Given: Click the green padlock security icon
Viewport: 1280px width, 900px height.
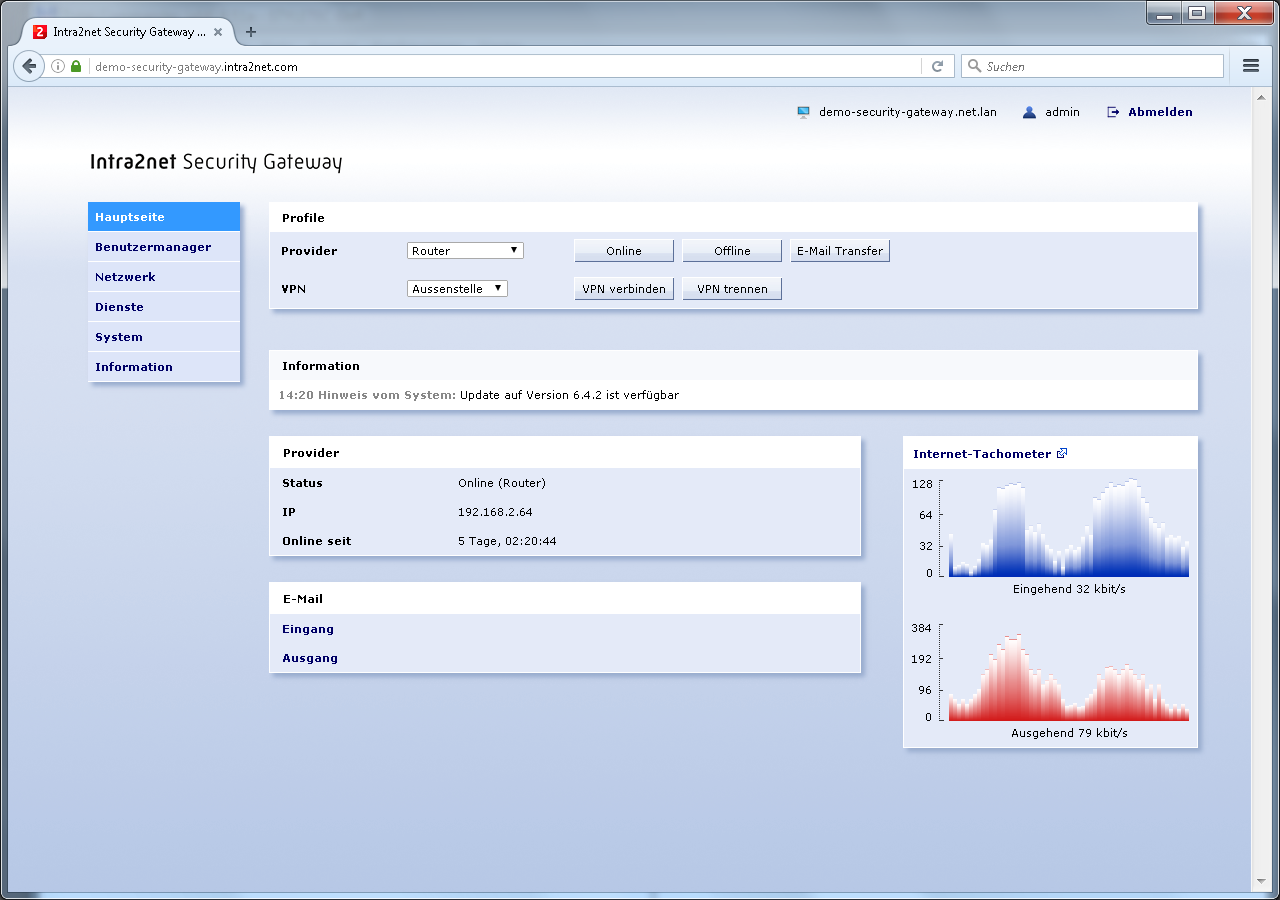Looking at the screenshot, I should pos(76,67).
